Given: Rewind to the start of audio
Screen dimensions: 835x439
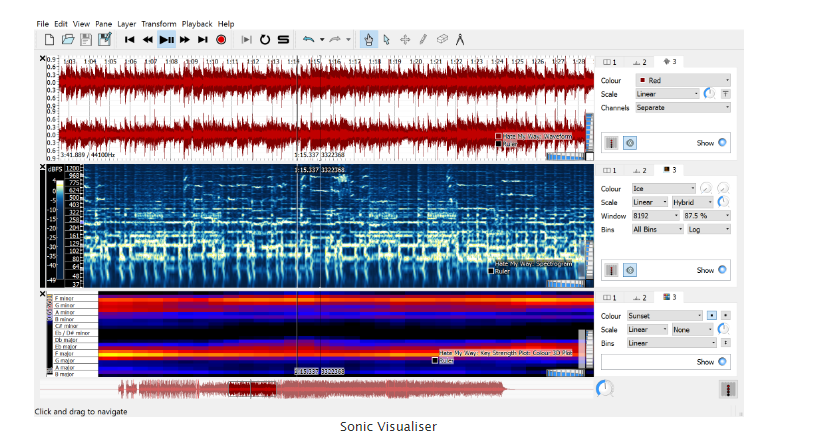Looking at the screenshot, I should point(129,39).
